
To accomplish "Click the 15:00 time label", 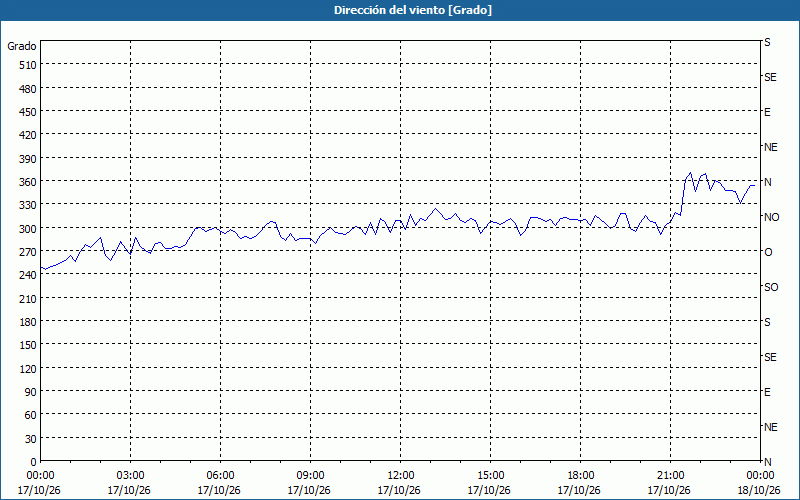I will (x=490, y=476).
